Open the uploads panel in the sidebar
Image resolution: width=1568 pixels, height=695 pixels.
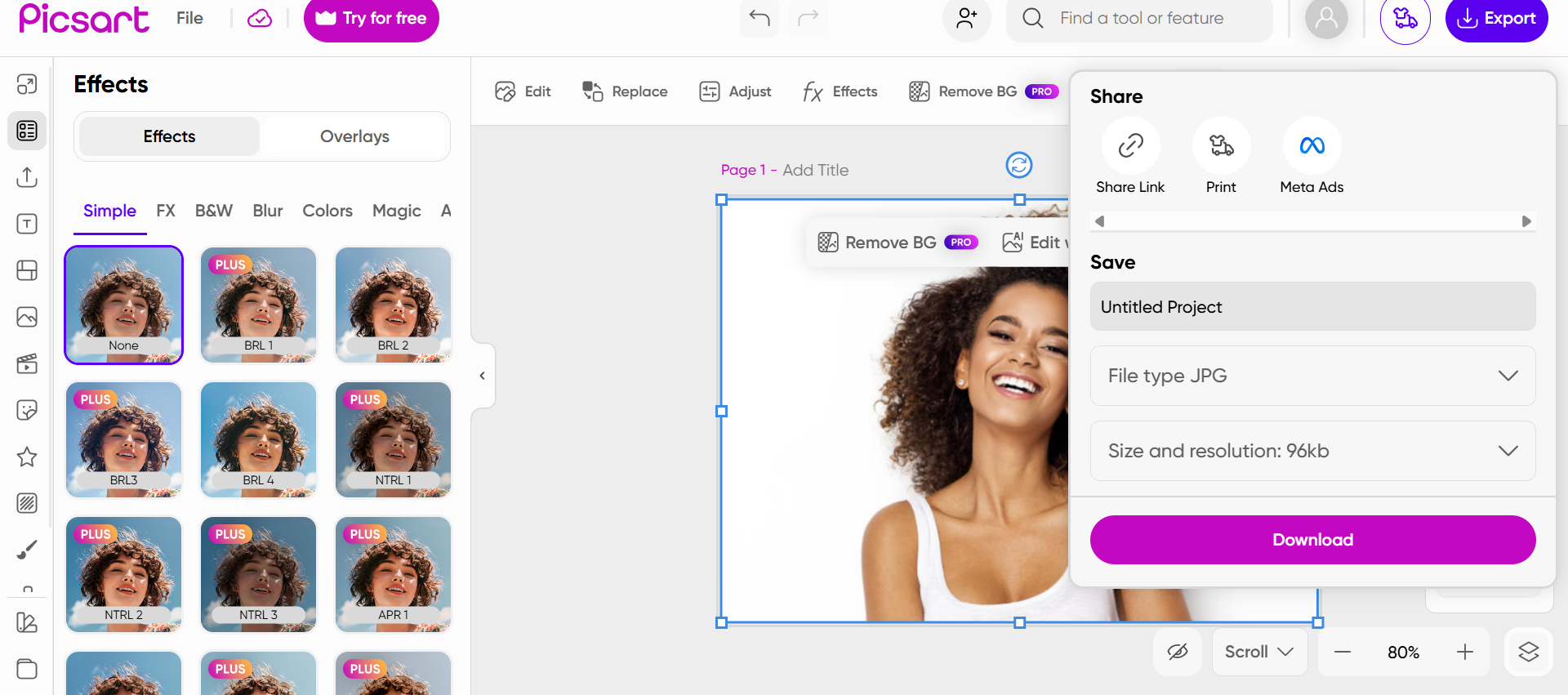pyautogui.click(x=27, y=177)
